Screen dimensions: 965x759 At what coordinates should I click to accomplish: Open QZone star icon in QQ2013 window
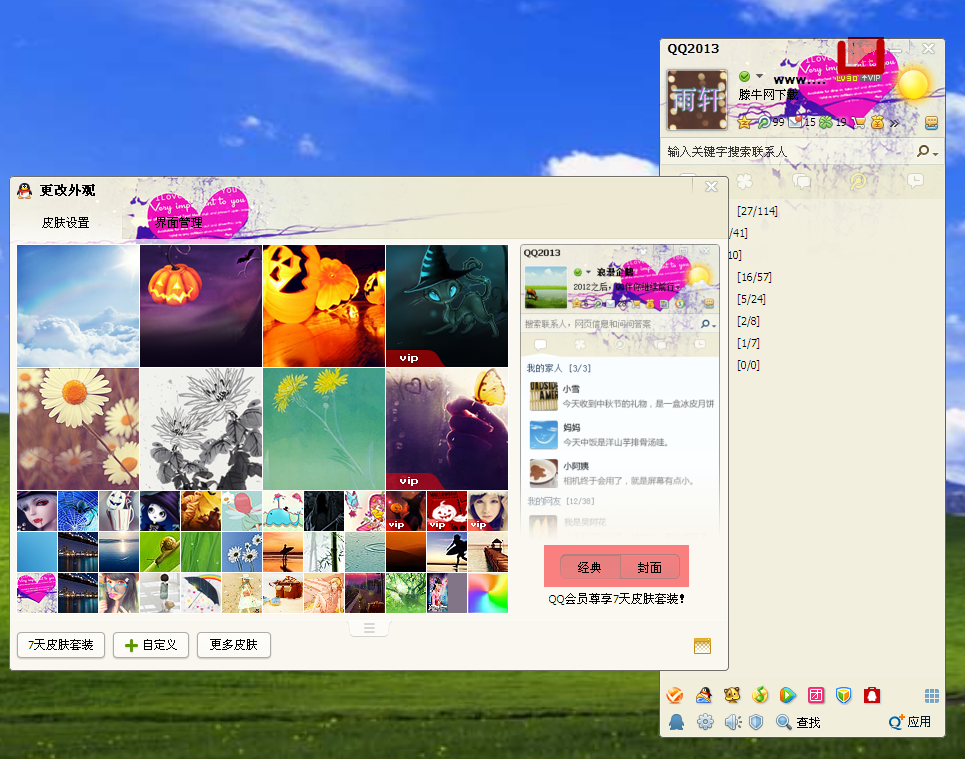tap(744, 122)
